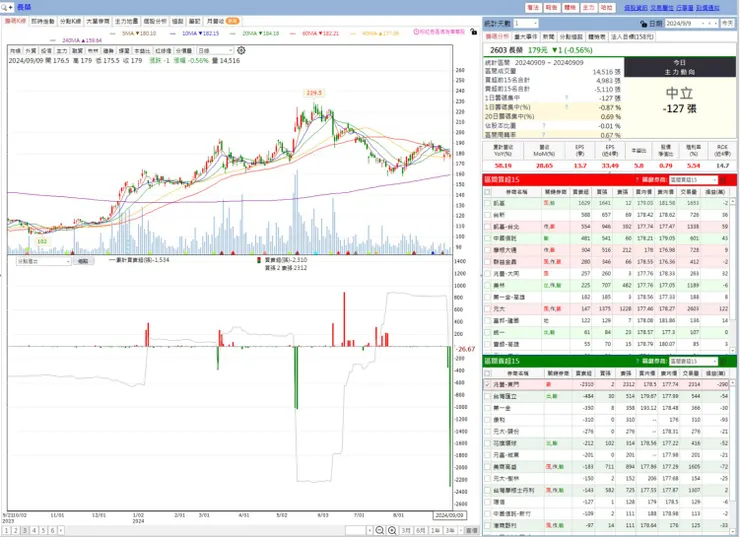The width and height of the screenshot is (740, 537).
Task: Switch to the 個股分析 tab
Action: [x=155, y=21]
